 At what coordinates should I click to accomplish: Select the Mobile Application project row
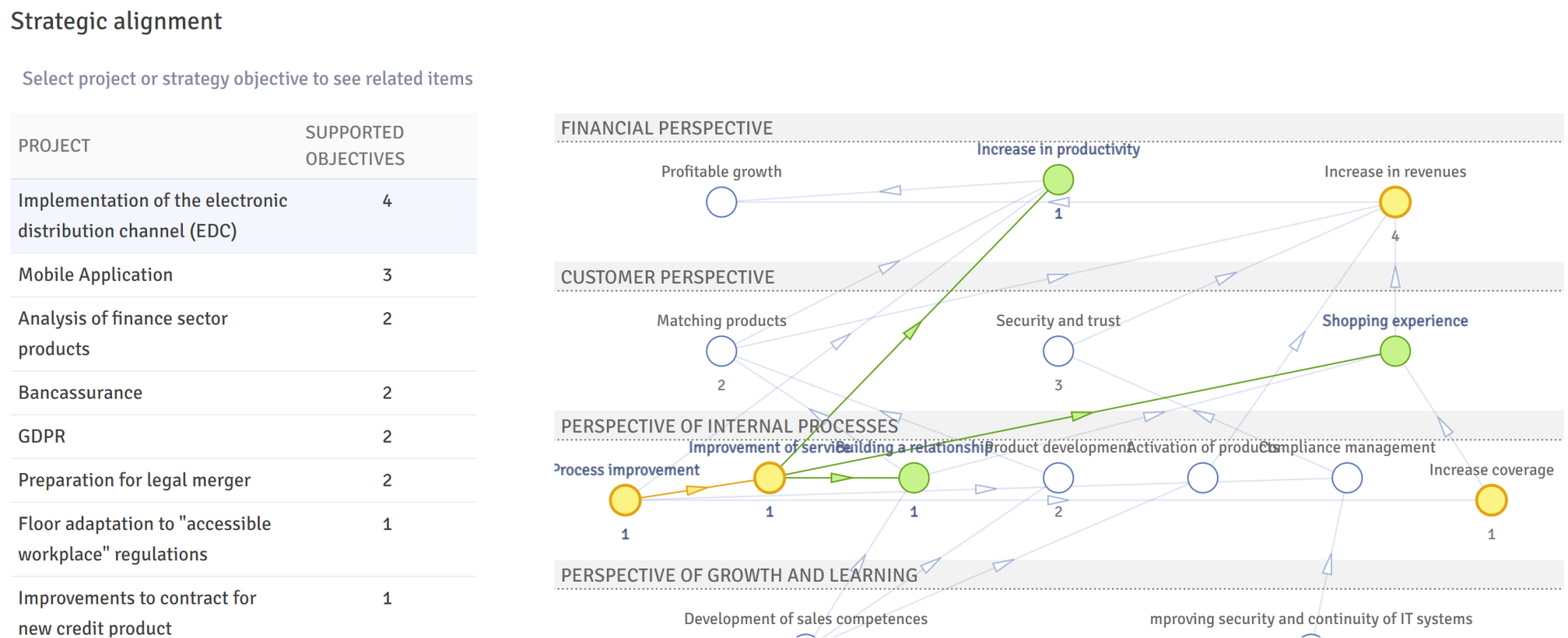243,275
